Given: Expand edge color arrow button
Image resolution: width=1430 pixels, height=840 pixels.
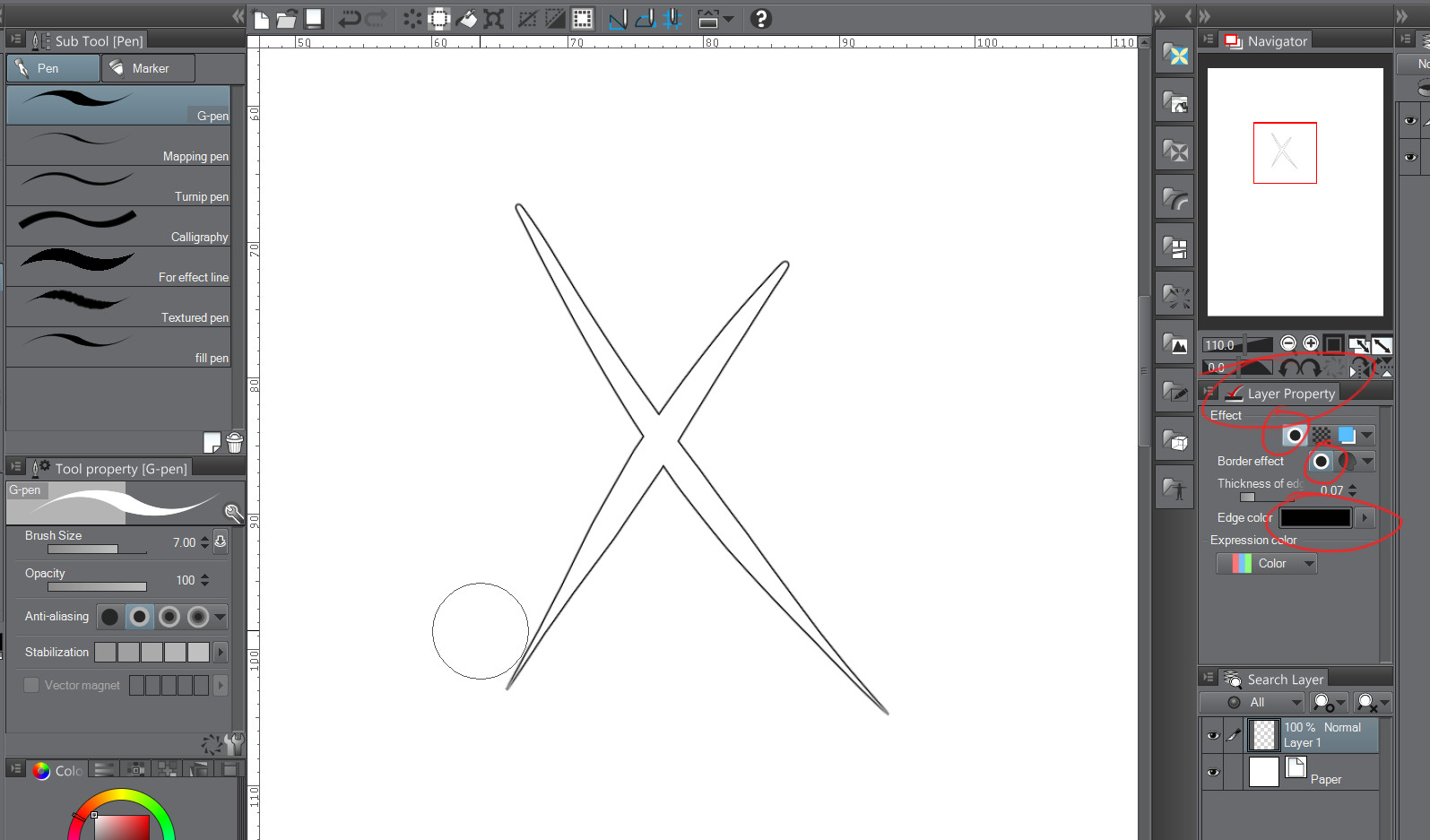Looking at the screenshot, I should tap(1365, 517).
